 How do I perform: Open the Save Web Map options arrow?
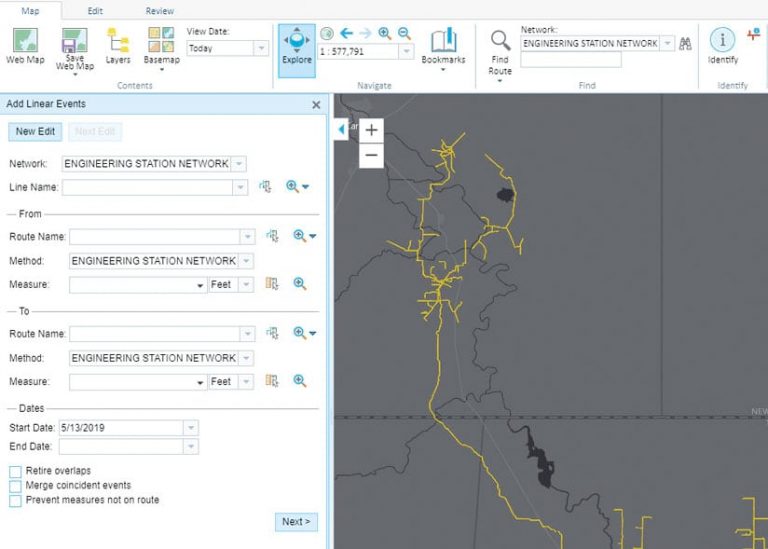pos(75,75)
